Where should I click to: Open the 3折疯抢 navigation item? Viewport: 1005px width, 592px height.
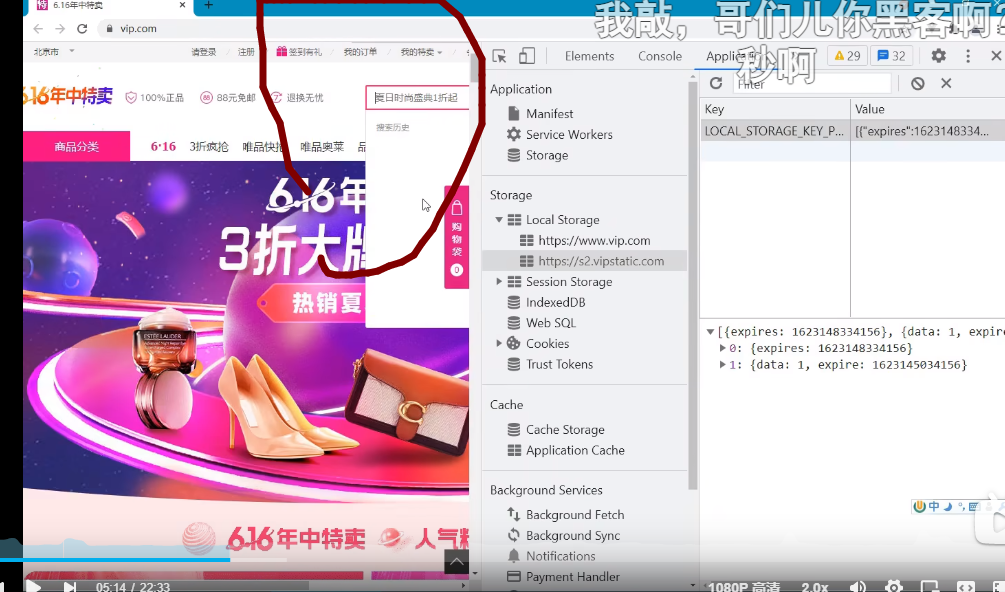click(209, 147)
